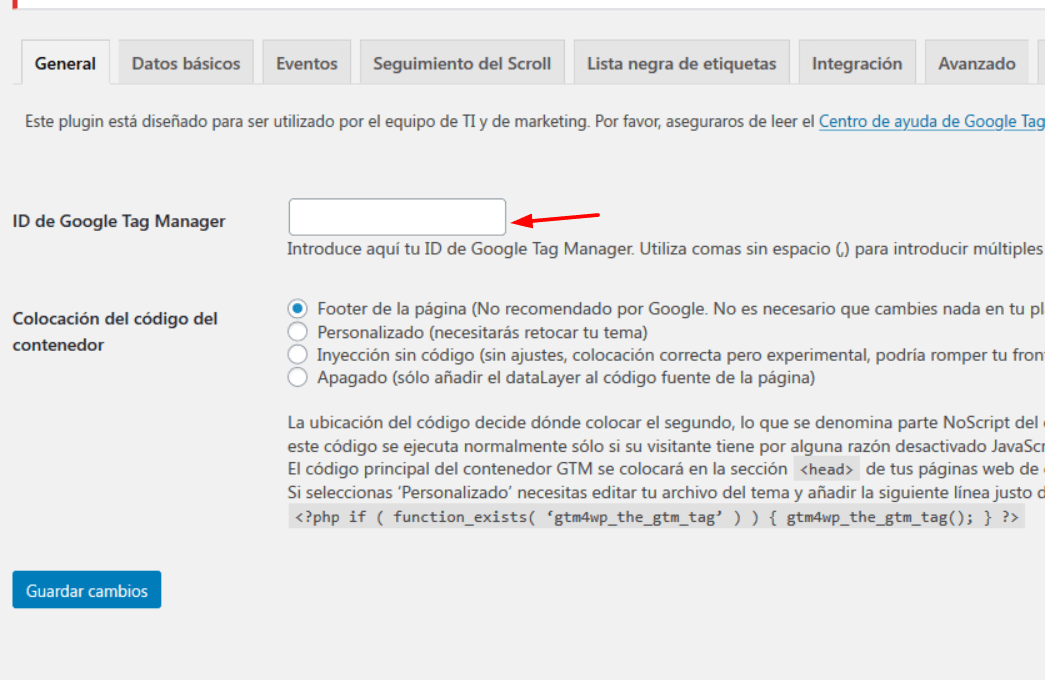Open Centro de ayuda de Google Tag link

931,121
